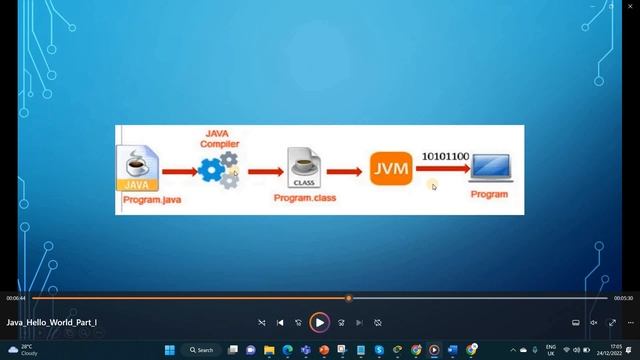Open the Windows Start menu

click(x=170, y=350)
